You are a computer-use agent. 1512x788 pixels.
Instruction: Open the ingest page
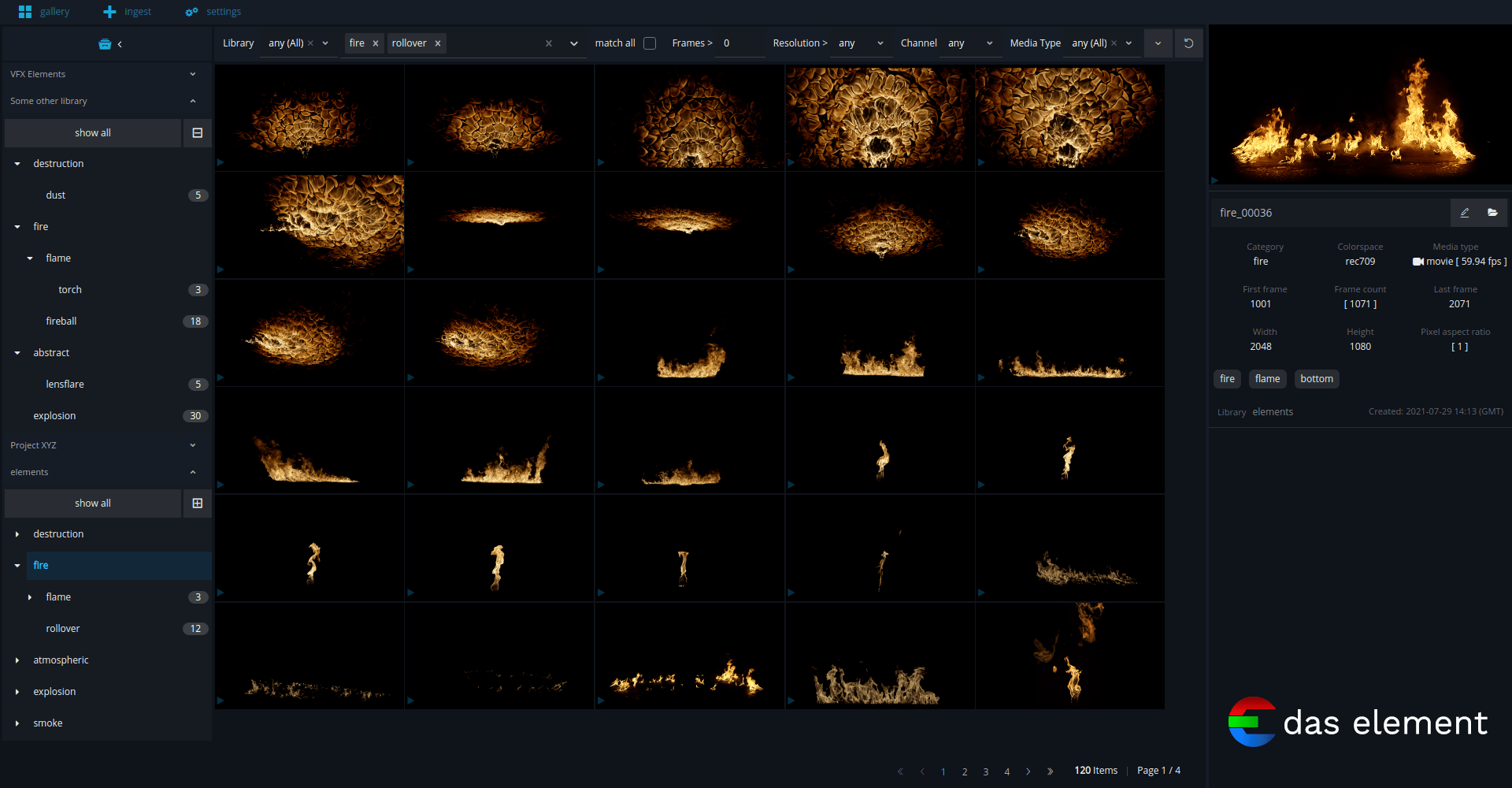[x=126, y=11]
